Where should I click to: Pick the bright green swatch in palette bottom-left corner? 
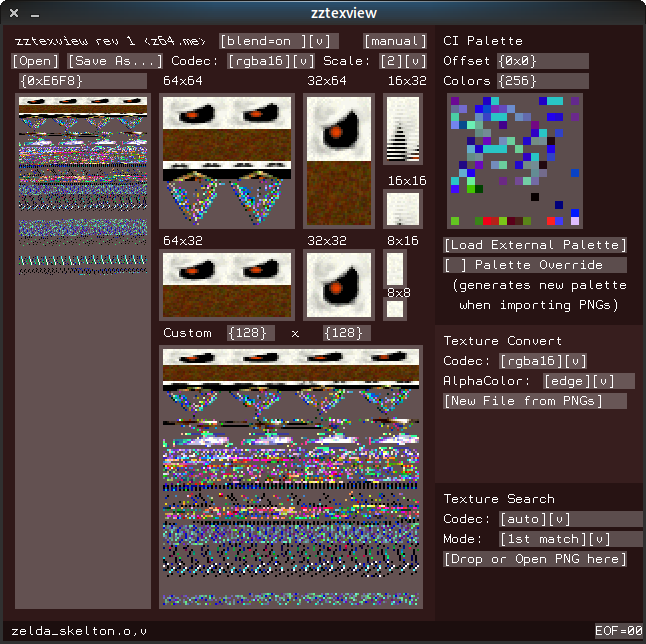click(455, 221)
